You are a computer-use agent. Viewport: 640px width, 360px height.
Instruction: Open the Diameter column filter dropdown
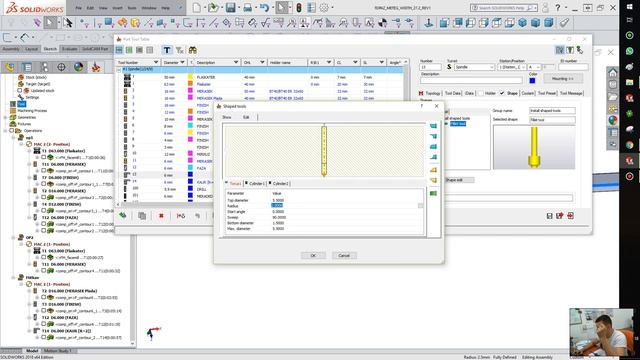182,62
